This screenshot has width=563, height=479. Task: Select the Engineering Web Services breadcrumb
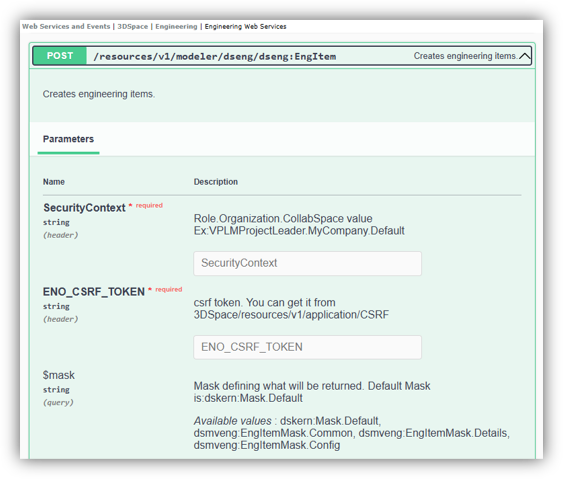pyautogui.click(x=246, y=26)
